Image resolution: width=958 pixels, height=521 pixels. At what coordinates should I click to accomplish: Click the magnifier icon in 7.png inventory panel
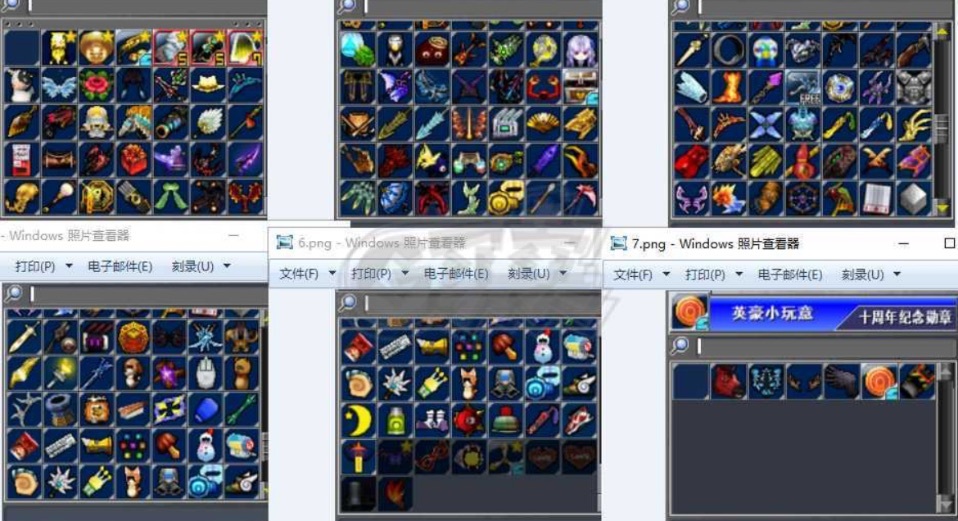(x=679, y=346)
